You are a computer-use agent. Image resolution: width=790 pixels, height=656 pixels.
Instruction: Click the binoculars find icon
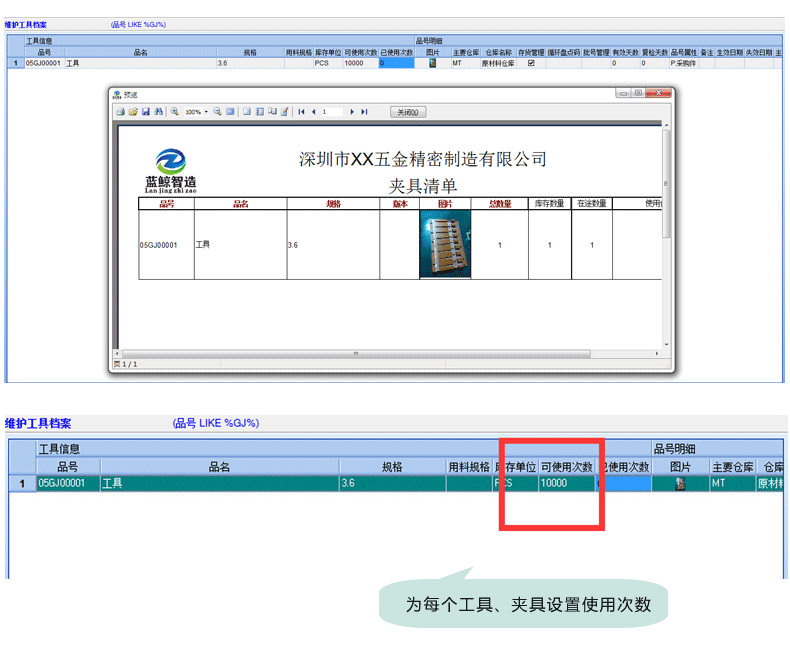159,112
